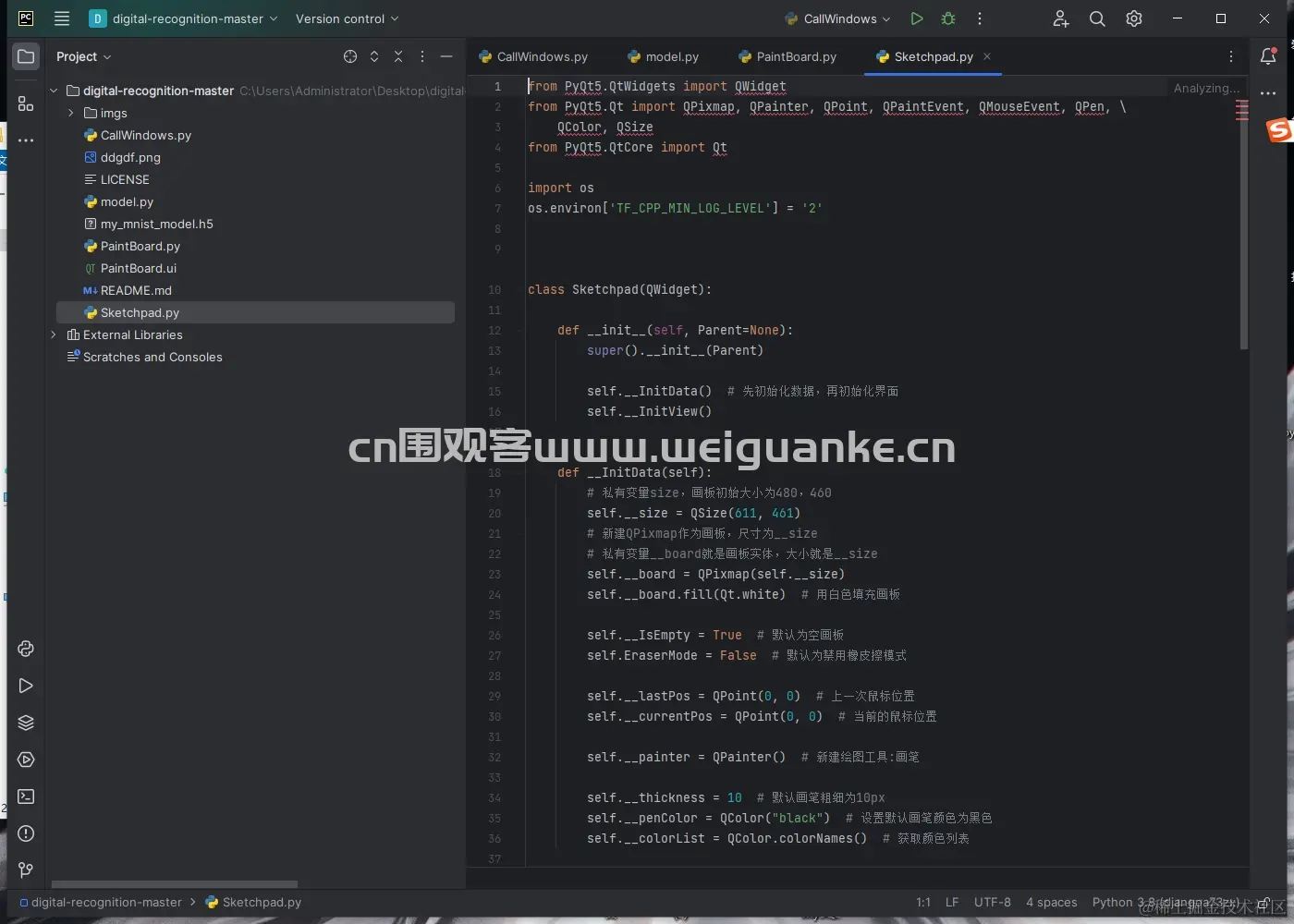The height and width of the screenshot is (924, 1294).
Task: Open Project panel options menu
Action: [x=422, y=56]
